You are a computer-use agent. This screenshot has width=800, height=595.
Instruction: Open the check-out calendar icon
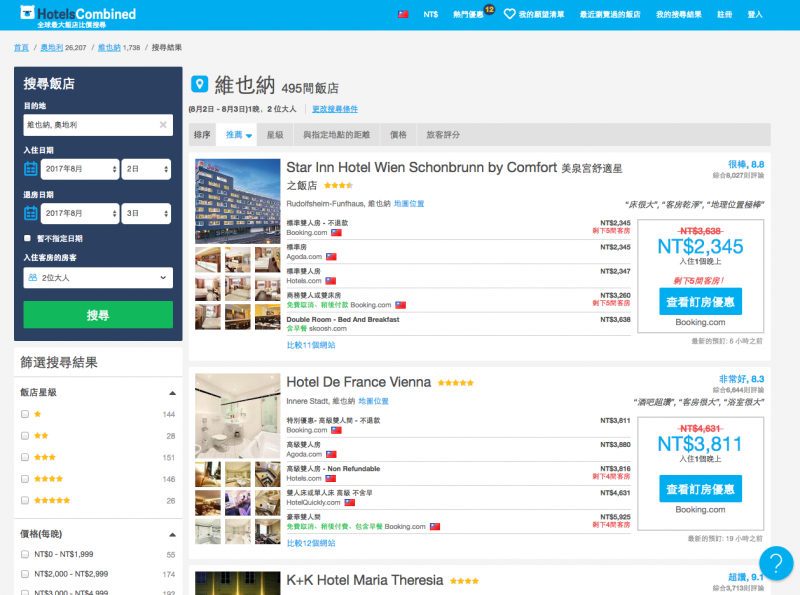31,213
